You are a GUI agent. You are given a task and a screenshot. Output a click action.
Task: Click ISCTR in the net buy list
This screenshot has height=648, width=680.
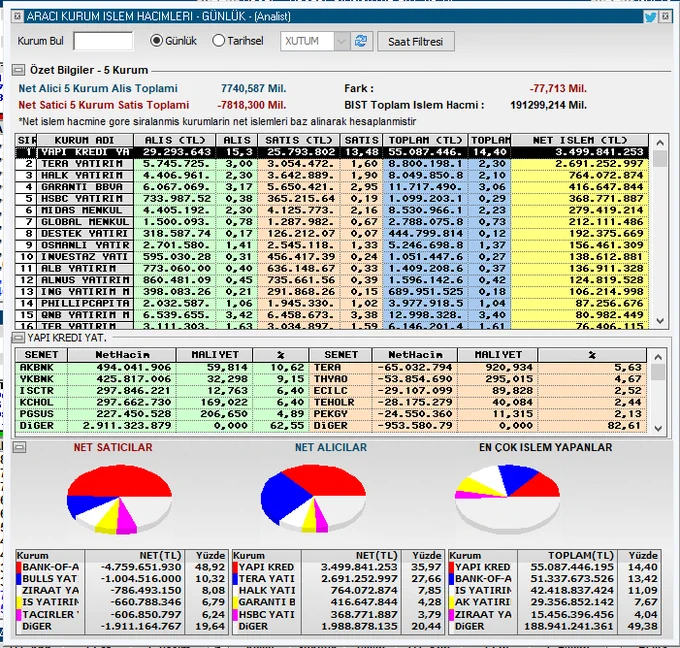(37, 391)
